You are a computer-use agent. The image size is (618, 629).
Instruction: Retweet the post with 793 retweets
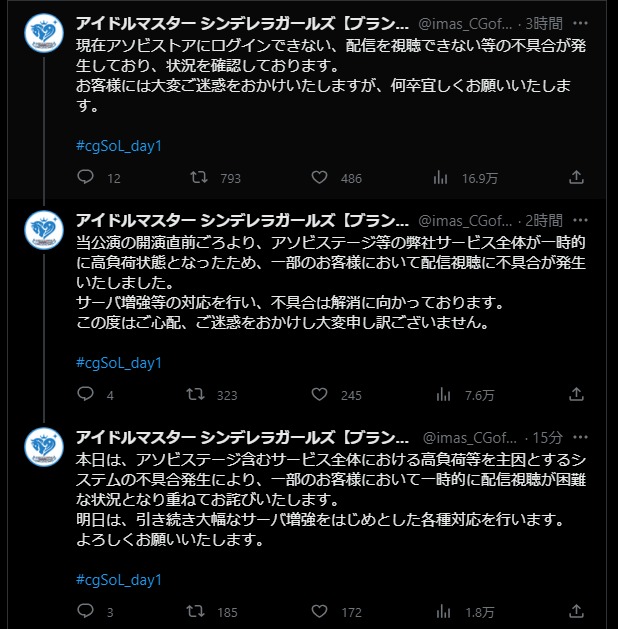point(199,177)
